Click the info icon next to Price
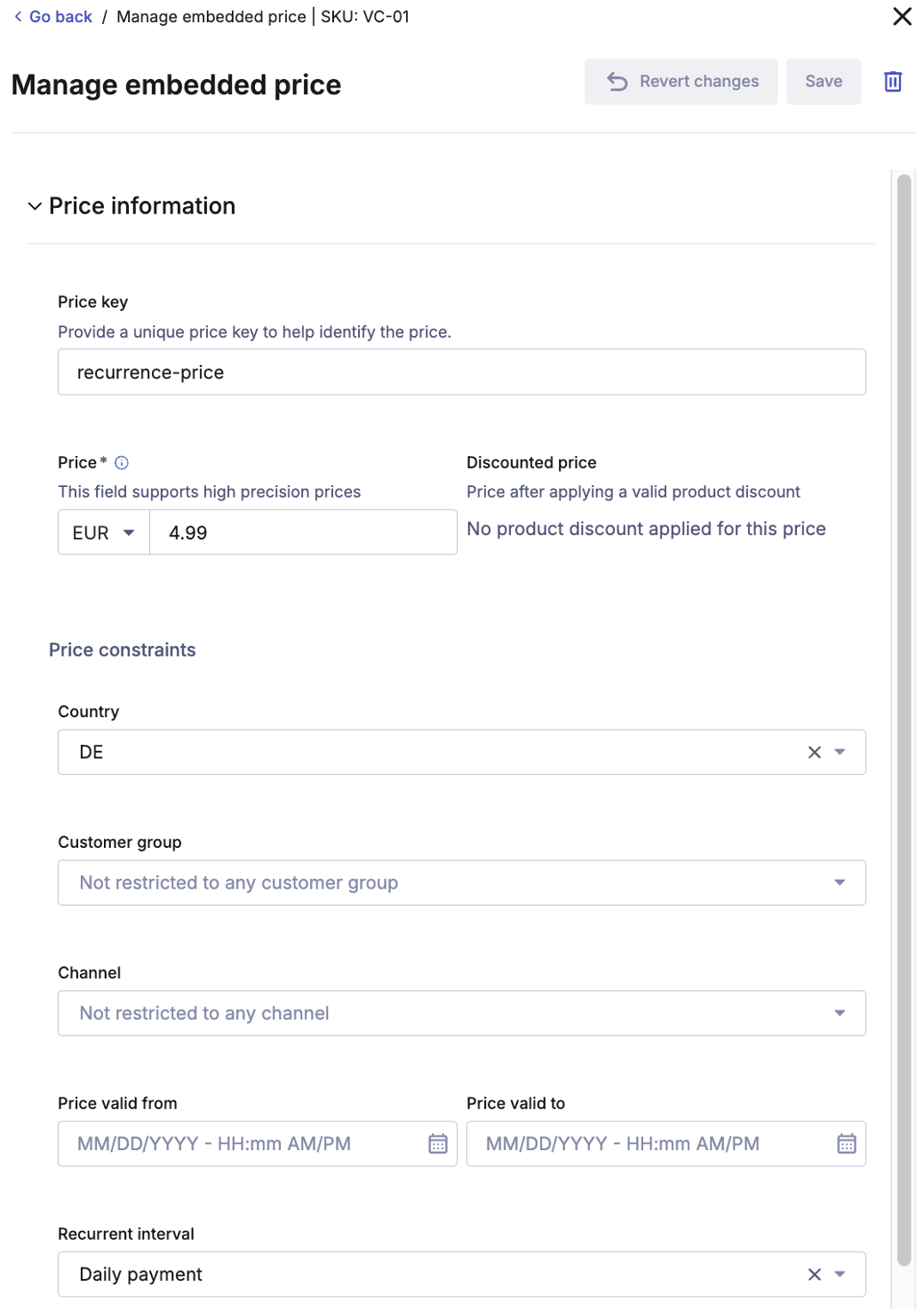Image resolution: width=924 pixels, height=1310 pixels. click(123, 462)
